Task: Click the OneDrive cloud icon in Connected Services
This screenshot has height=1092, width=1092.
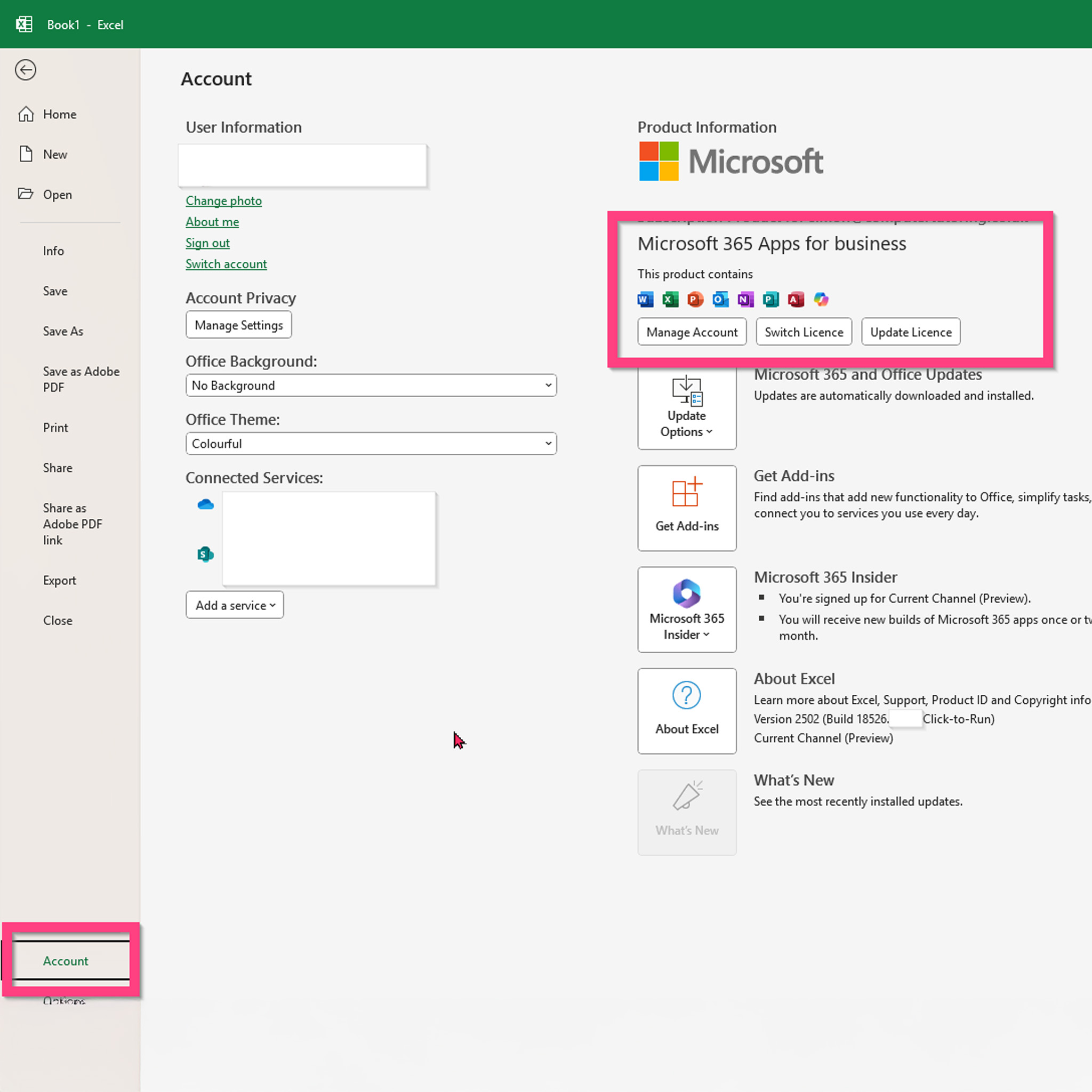Action: coord(206,504)
